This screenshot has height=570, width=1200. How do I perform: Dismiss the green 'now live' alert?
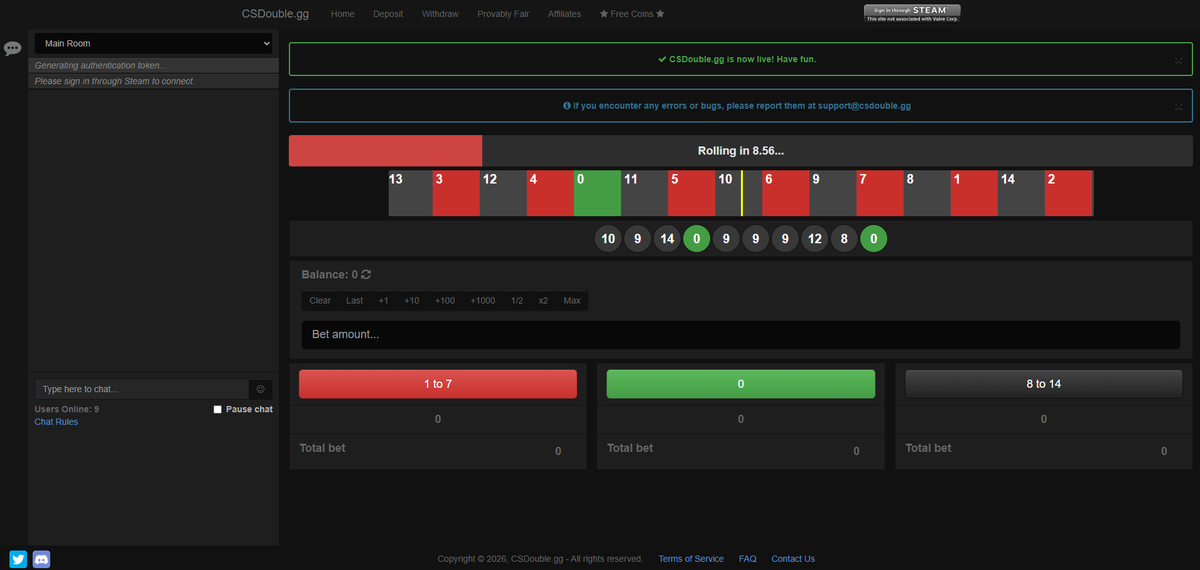point(1178,60)
